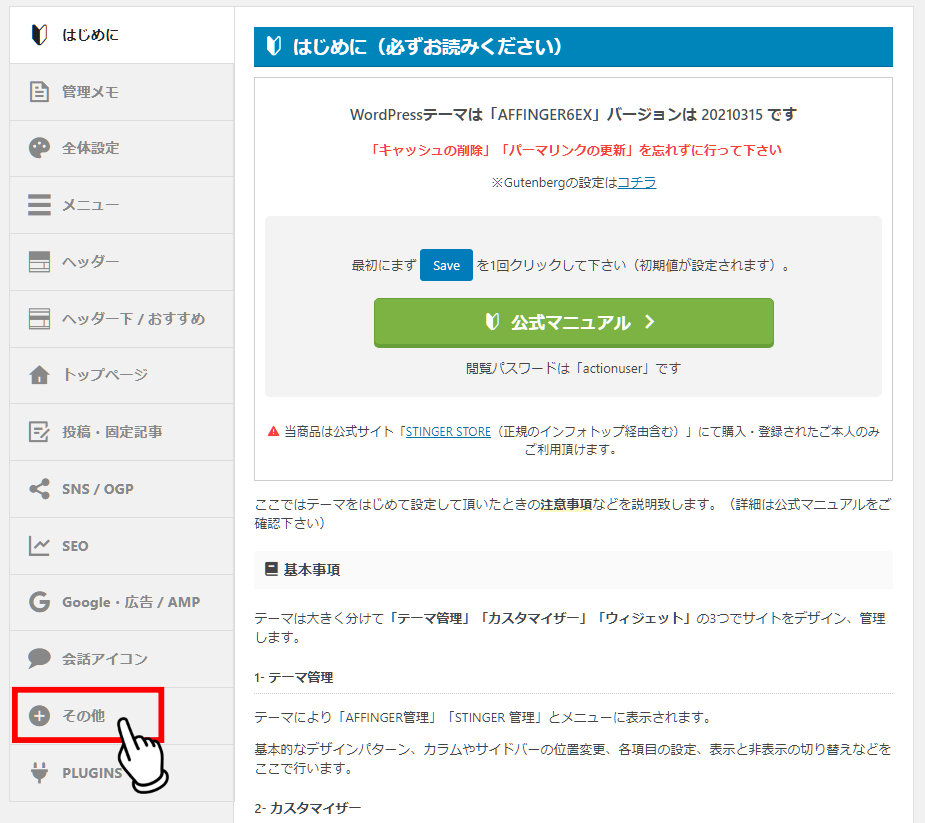
Task: Open the SEO settings tab
Action: pos(122,546)
